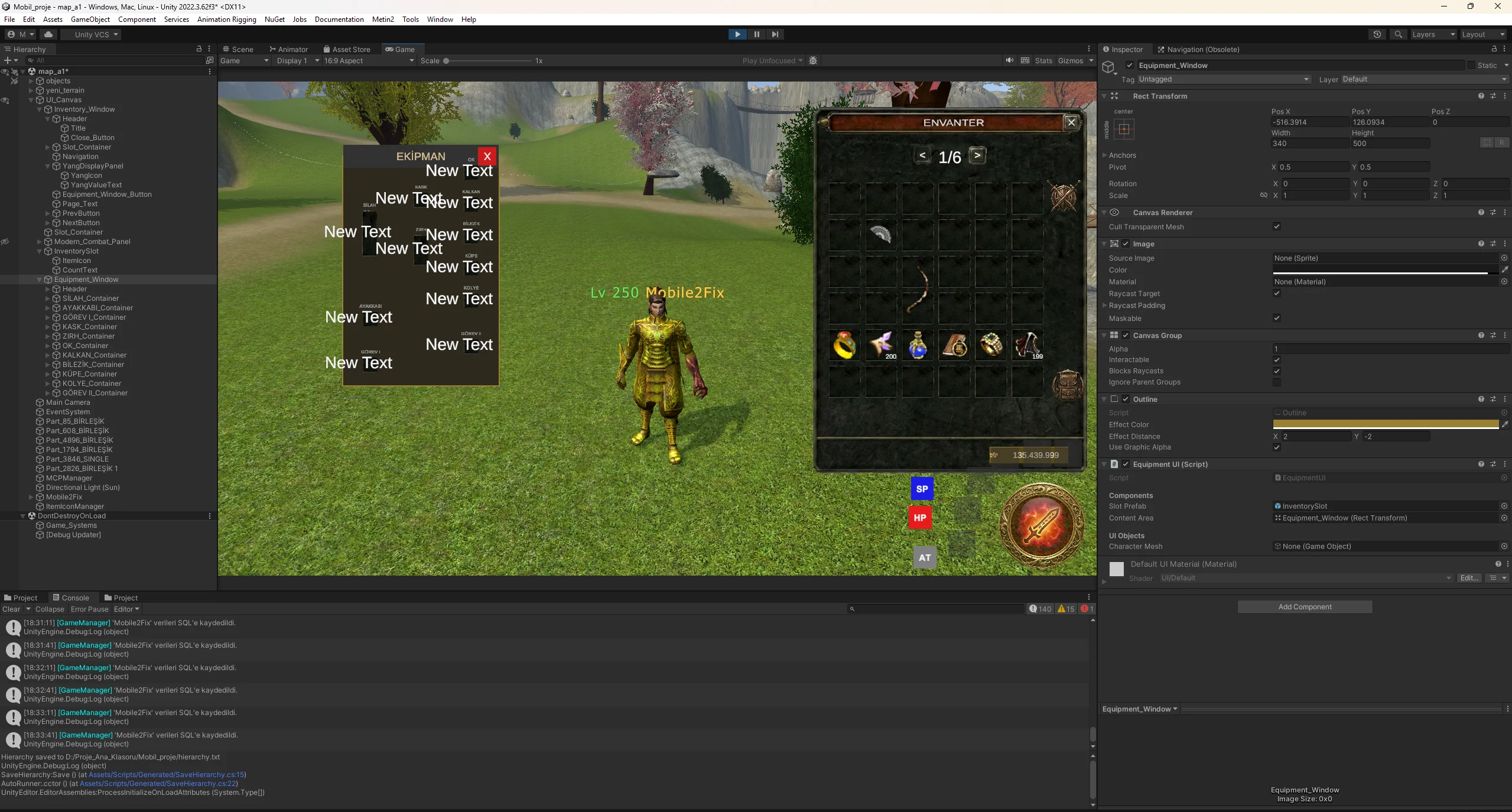Toggle the Inspector panel lock icon
The width and height of the screenshot is (1512, 812).
tap(1494, 49)
